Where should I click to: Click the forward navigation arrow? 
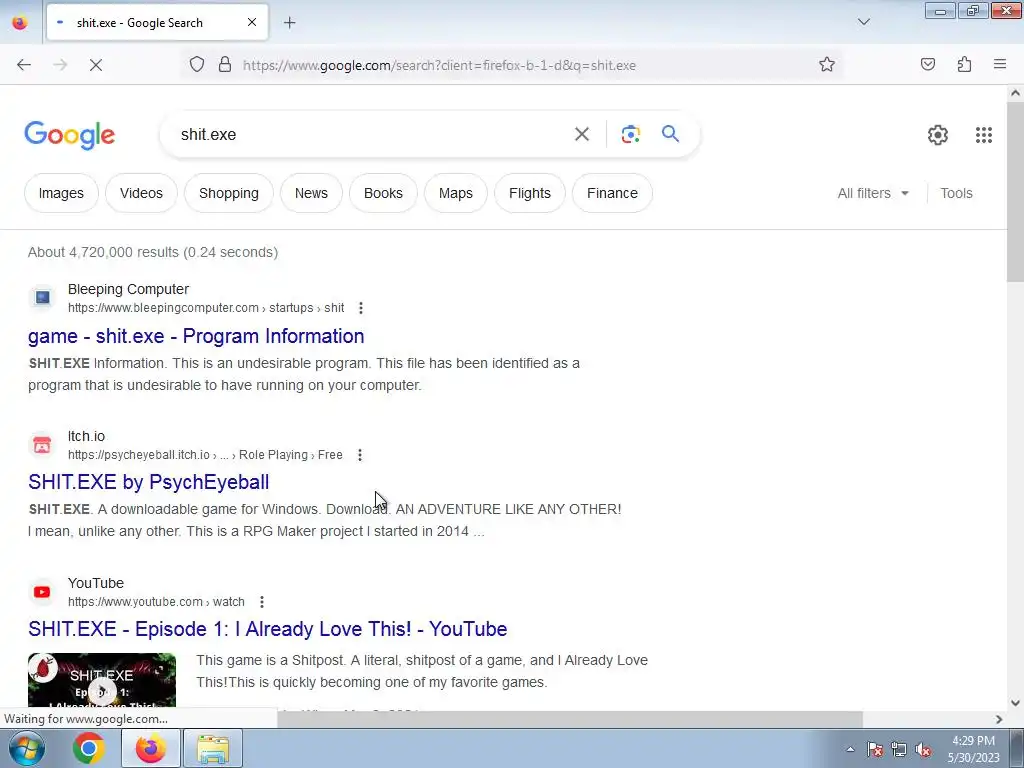point(60,65)
